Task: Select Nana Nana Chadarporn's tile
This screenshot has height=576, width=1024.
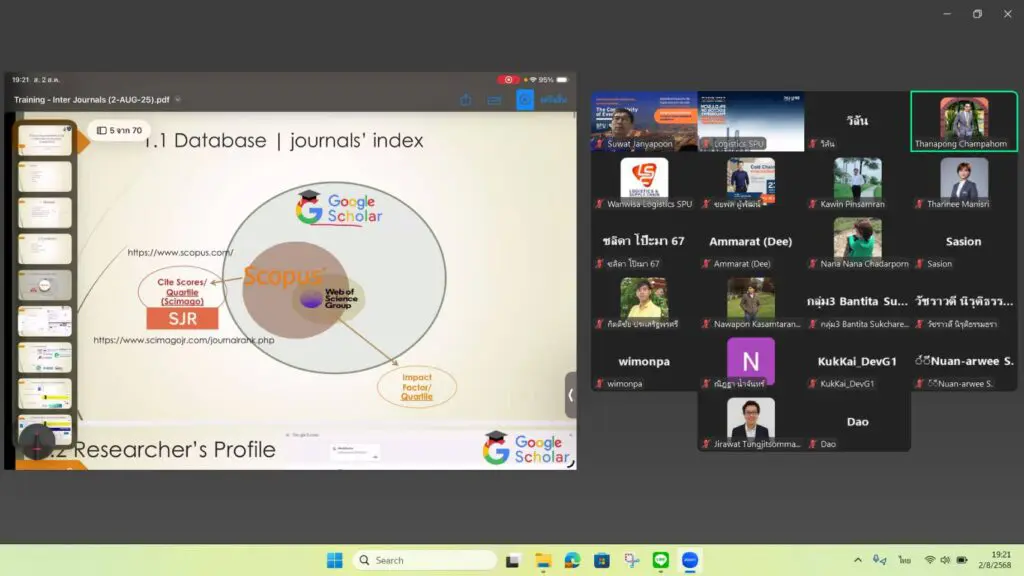Action: coord(857,242)
